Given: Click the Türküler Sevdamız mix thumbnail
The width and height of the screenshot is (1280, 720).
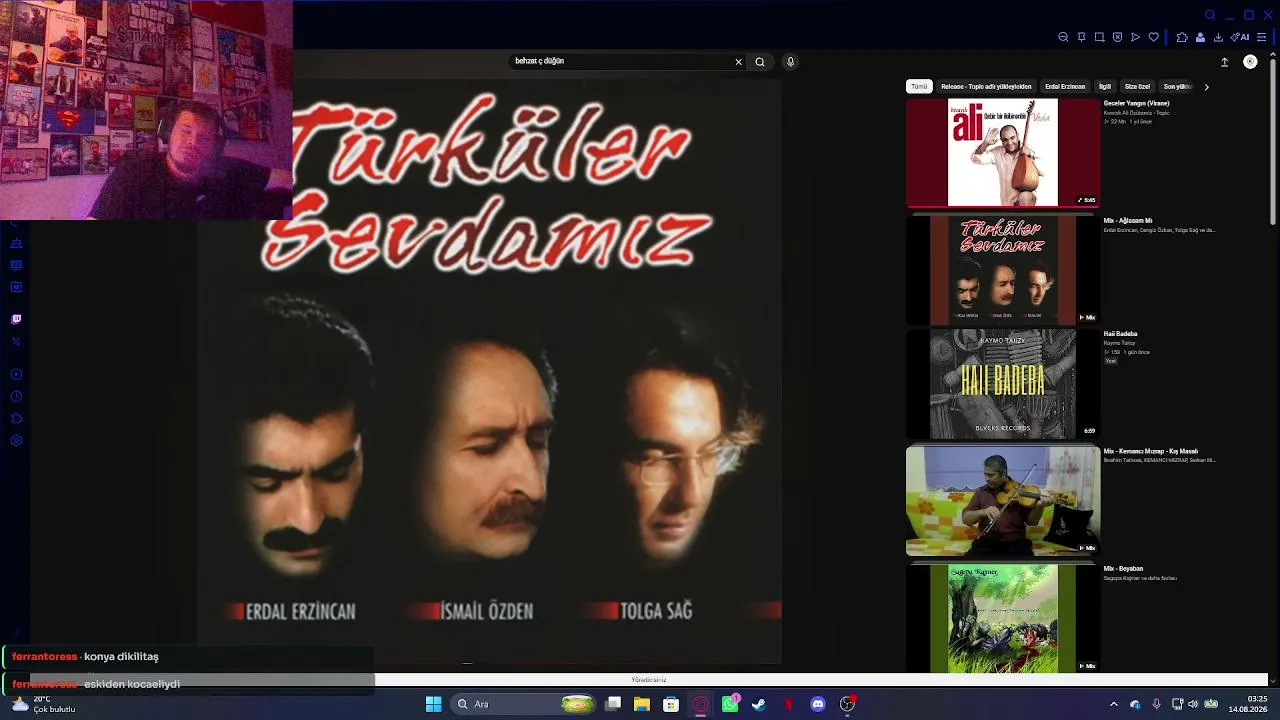Looking at the screenshot, I should tap(1003, 270).
